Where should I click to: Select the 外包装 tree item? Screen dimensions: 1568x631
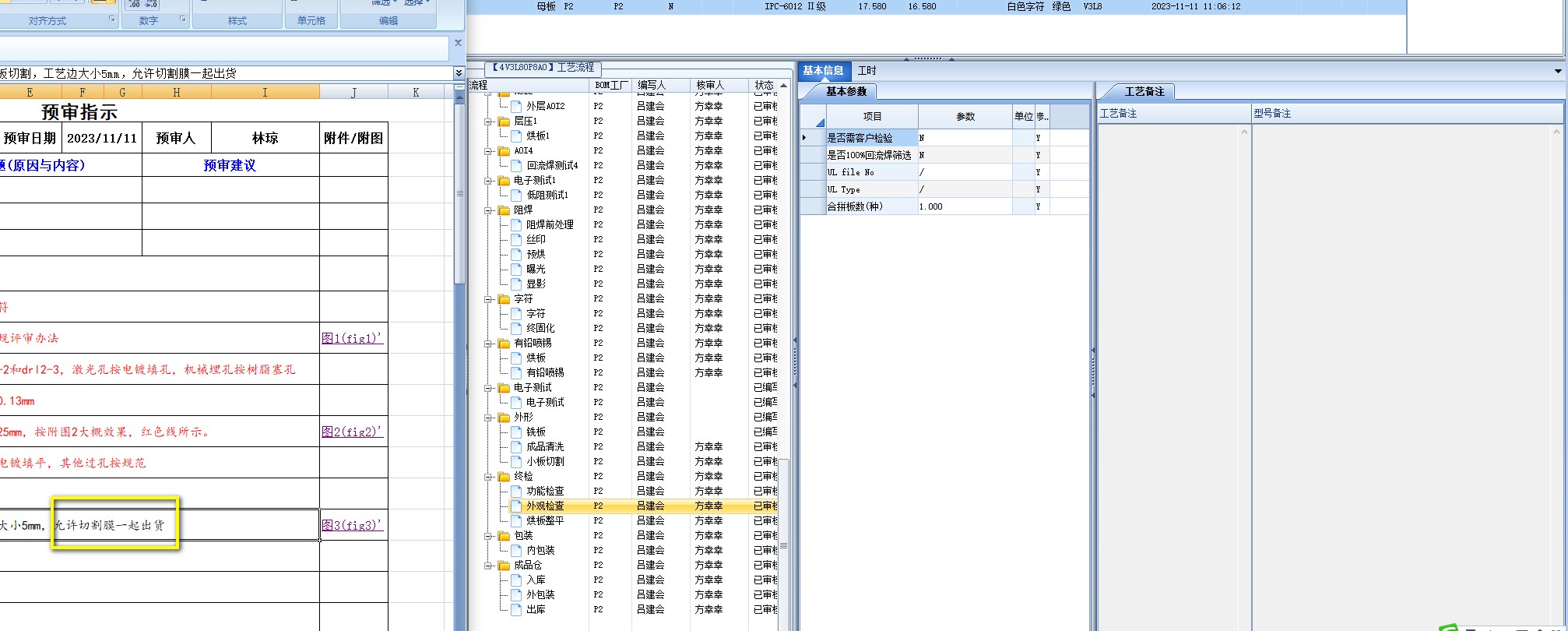540,594
